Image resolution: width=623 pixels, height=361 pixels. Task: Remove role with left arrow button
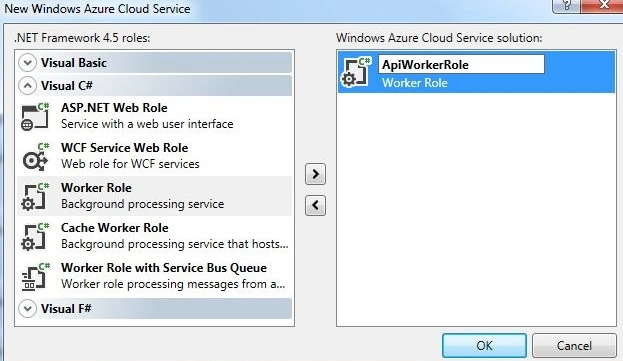coord(315,205)
